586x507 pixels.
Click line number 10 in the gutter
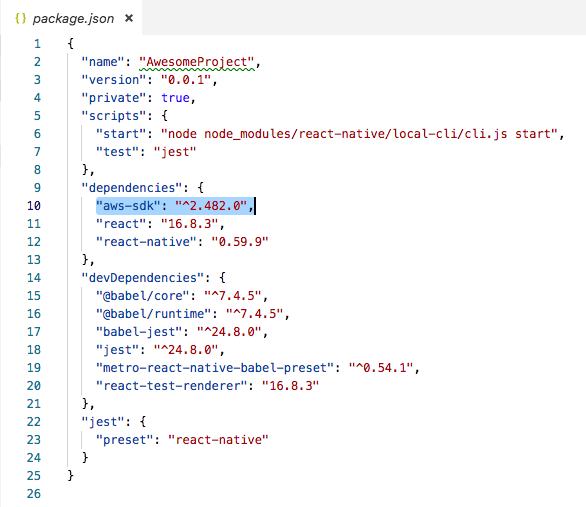34,206
